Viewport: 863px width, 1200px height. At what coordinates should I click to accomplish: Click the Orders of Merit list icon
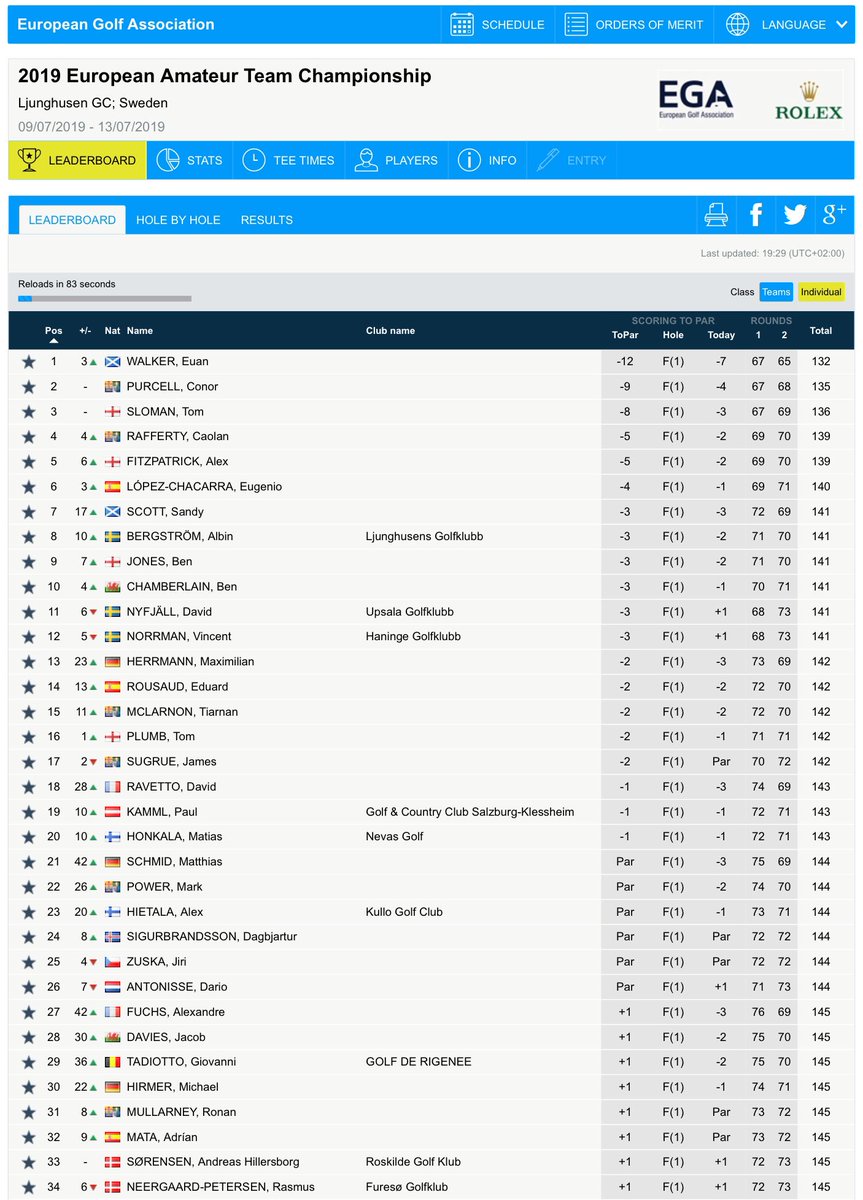[x=576, y=25]
